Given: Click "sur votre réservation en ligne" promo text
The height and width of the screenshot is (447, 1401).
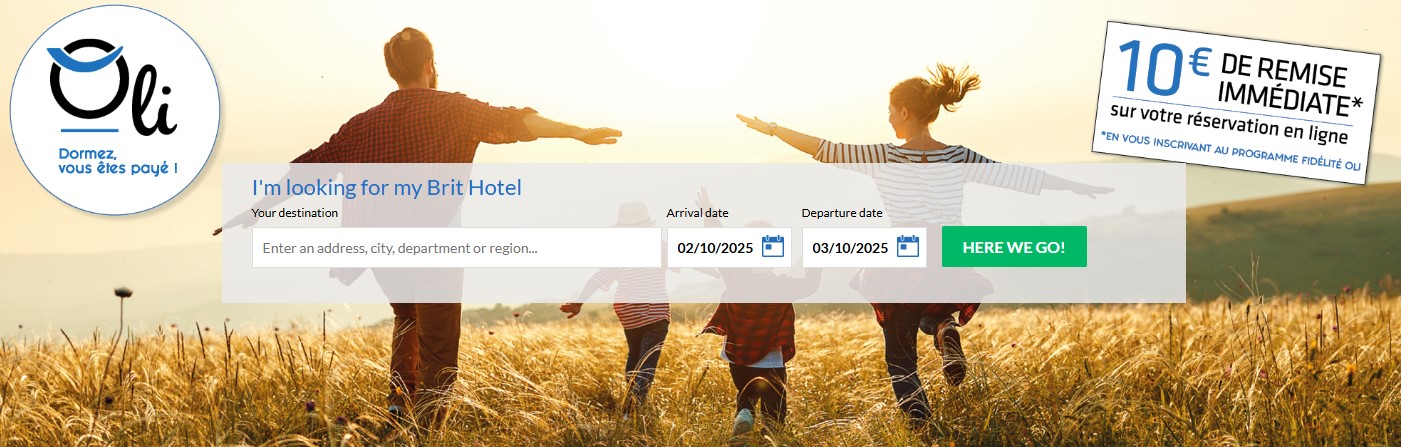Looking at the screenshot, I should click(x=1229, y=122).
